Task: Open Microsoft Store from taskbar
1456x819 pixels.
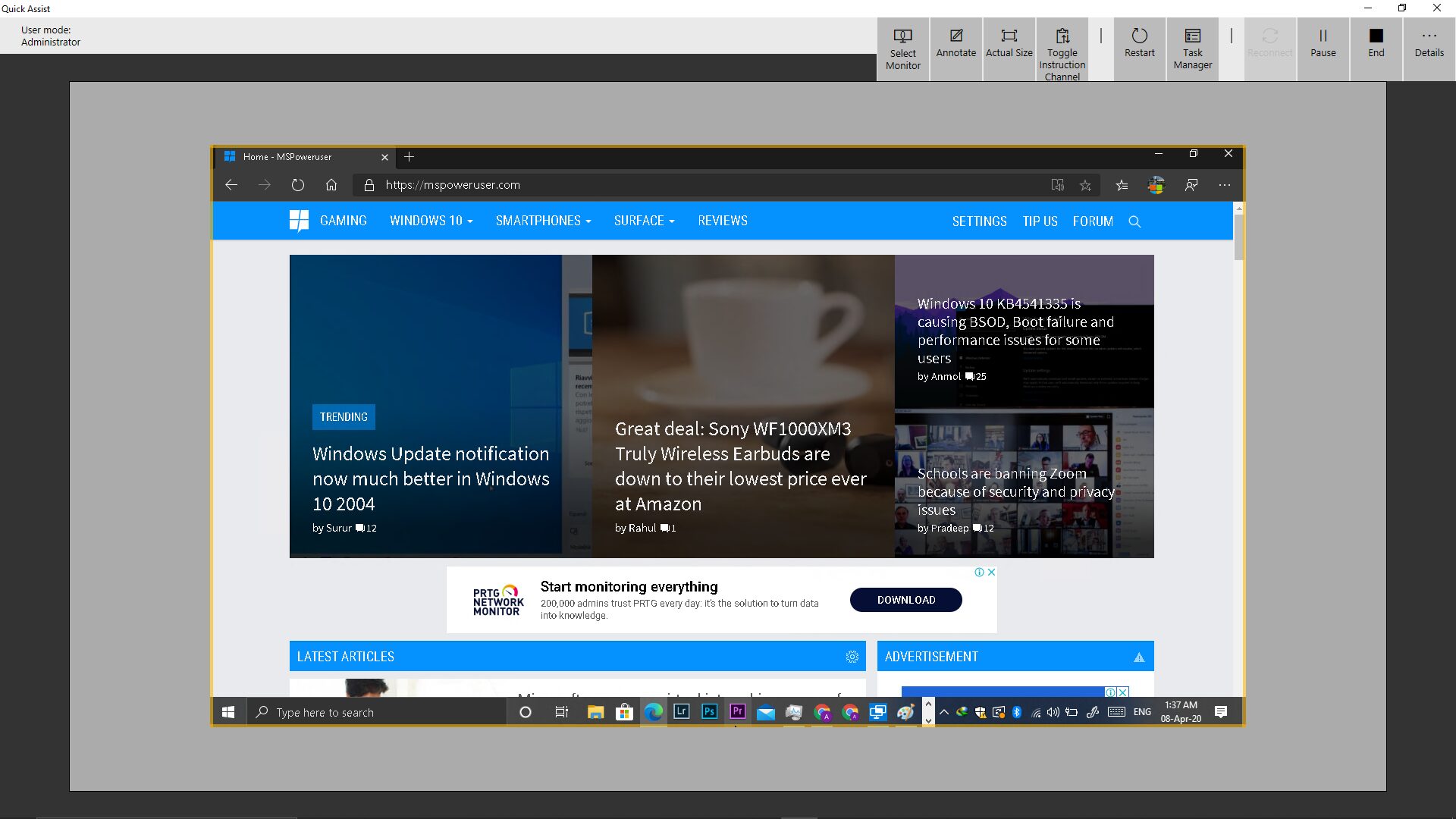Action: click(x=624, y=712)
